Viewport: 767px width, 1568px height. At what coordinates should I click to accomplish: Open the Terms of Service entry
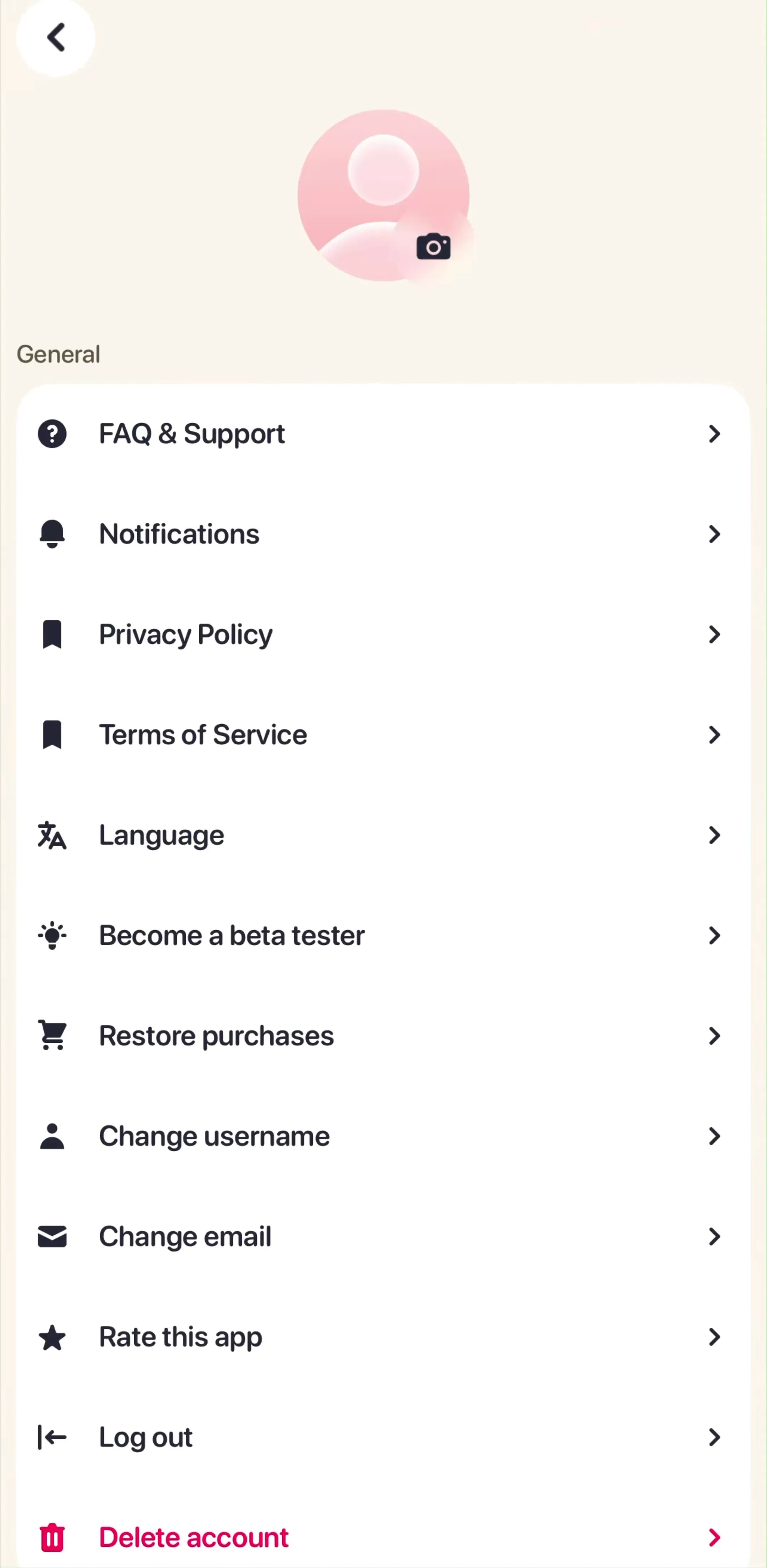383,735
